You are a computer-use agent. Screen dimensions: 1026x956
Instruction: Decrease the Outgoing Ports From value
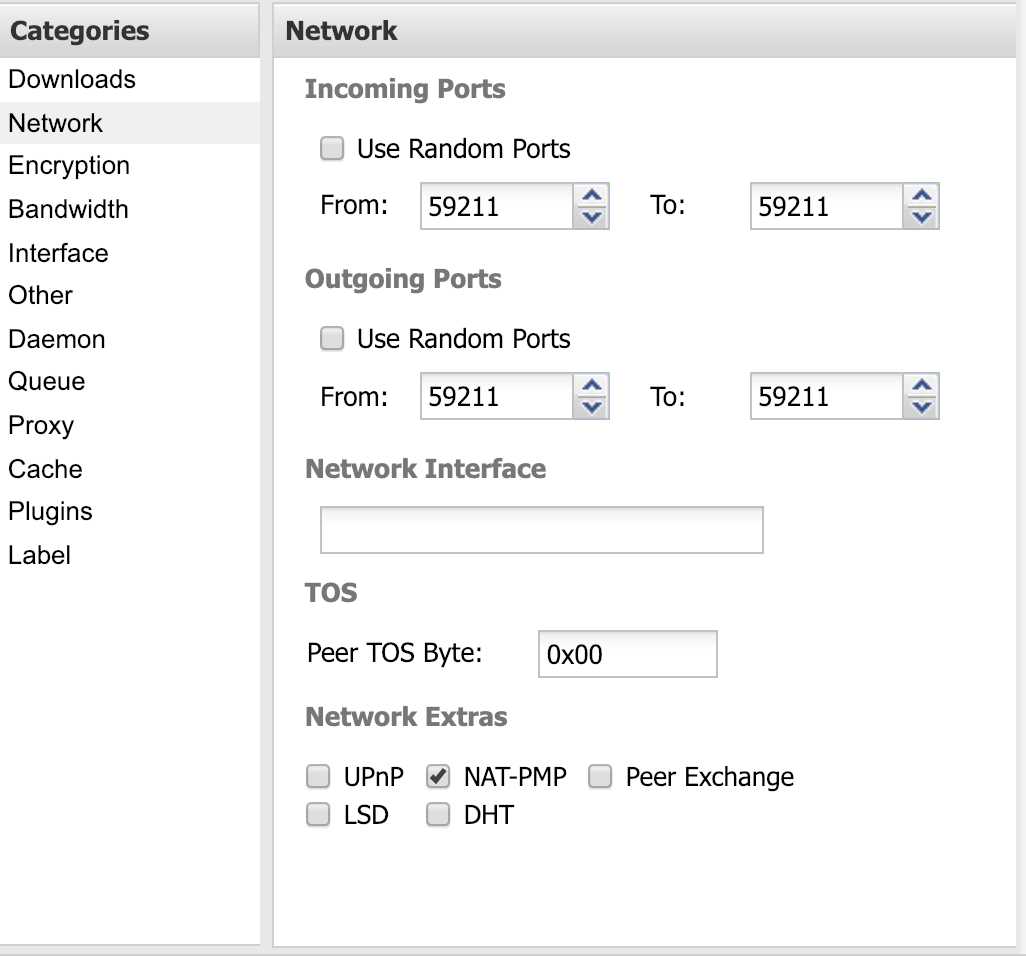[x=592, y=406]
